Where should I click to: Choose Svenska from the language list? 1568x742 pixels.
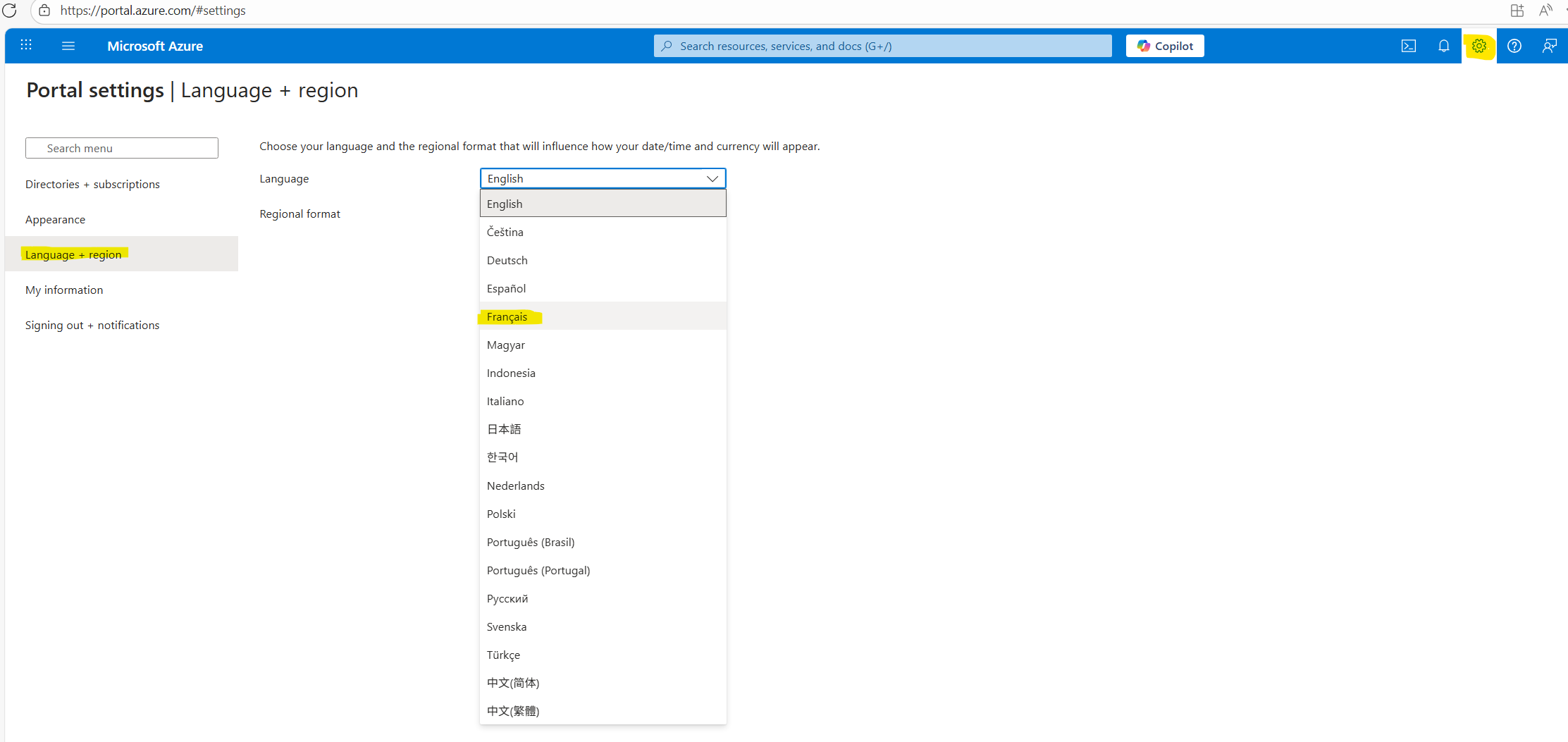(603, 626)
